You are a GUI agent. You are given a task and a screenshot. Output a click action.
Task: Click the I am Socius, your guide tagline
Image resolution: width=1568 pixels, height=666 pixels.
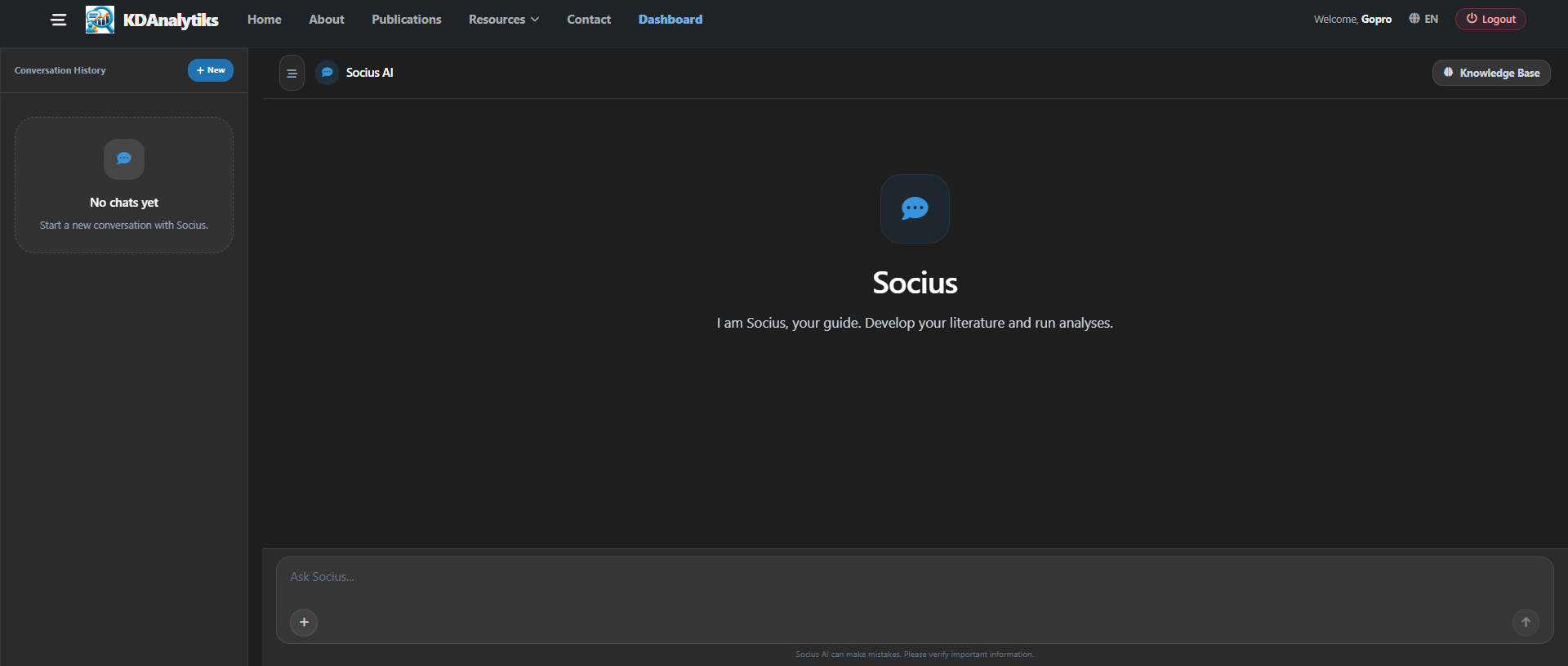[x=915, y=323]
